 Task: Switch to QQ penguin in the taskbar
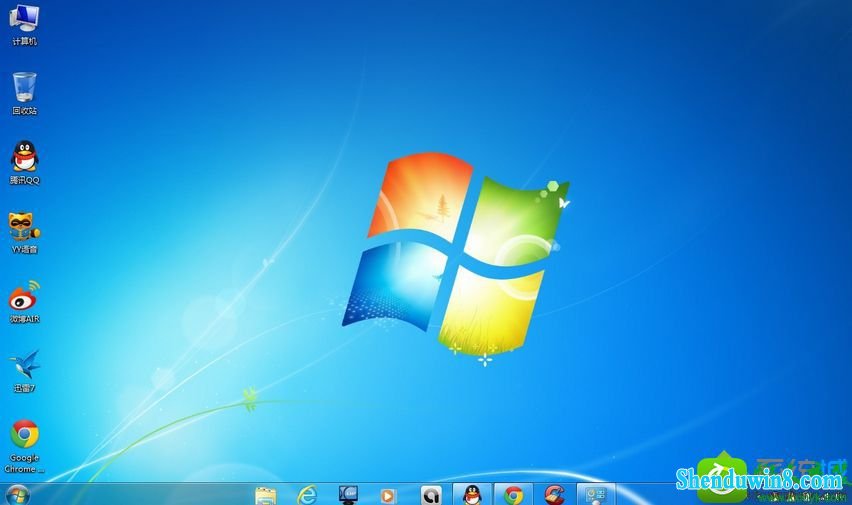point(472,495)
